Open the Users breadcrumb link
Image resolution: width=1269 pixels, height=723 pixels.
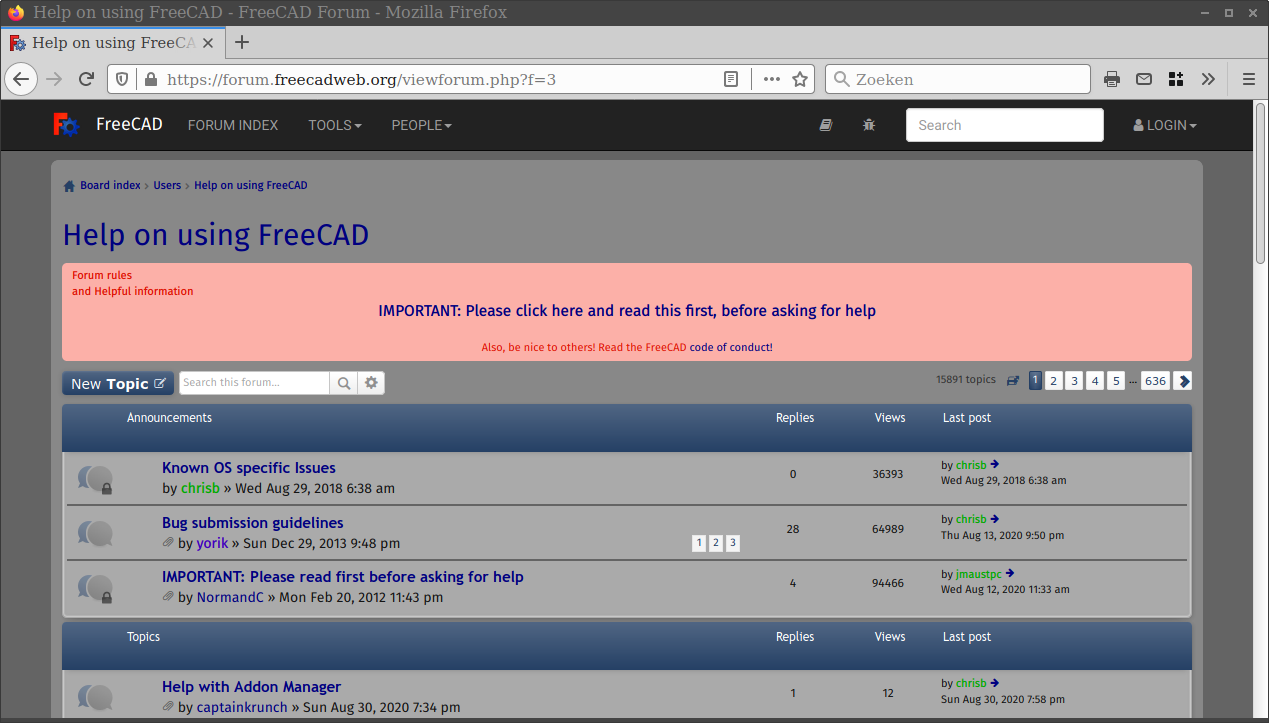click(x=167, y=186)
